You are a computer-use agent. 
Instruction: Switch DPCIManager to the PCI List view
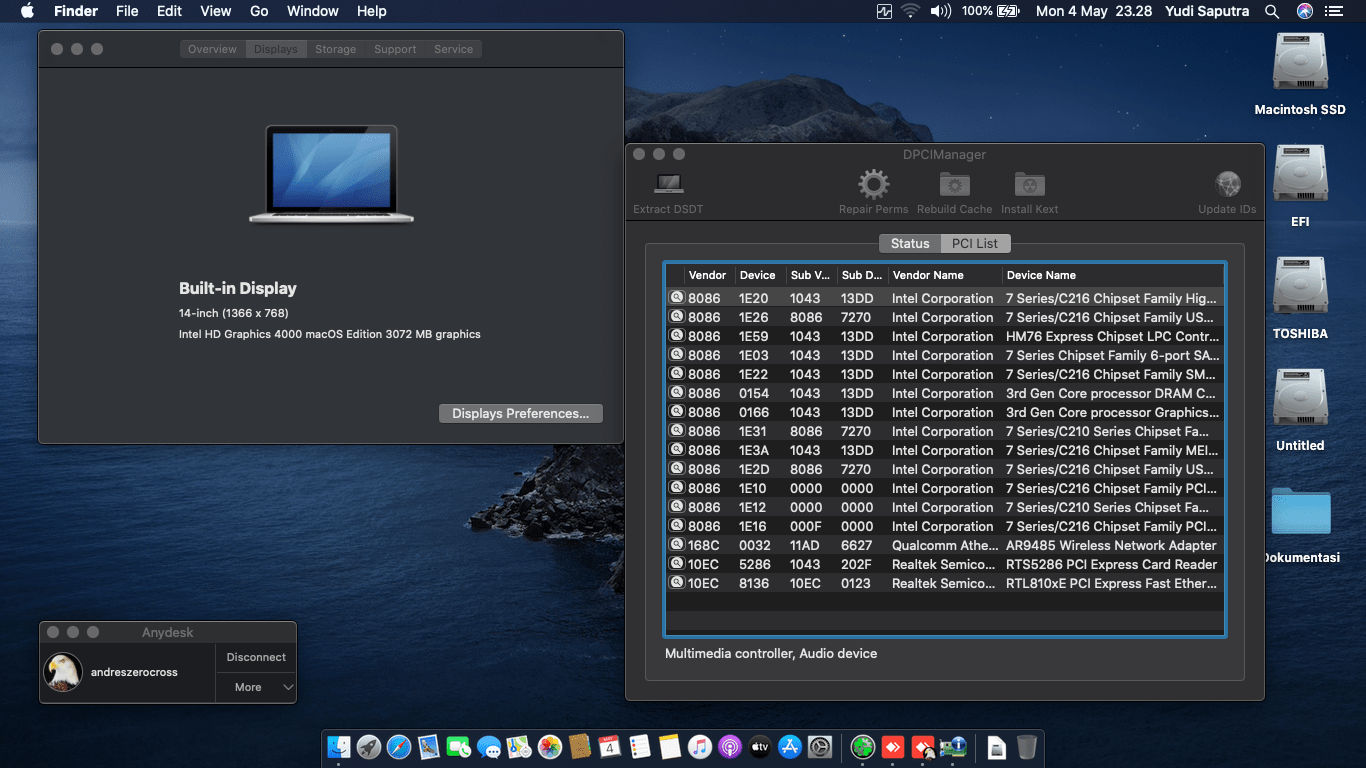point(975,243)
